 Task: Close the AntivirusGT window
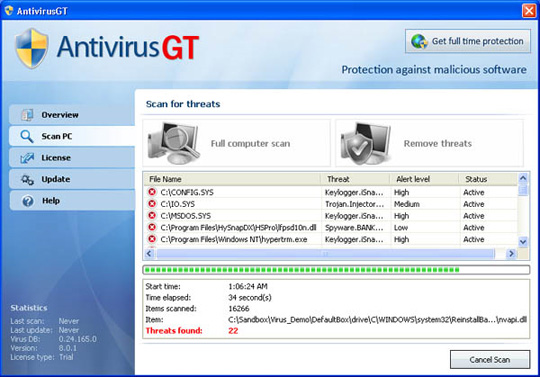pyautogui.click(x=529, y=11)
